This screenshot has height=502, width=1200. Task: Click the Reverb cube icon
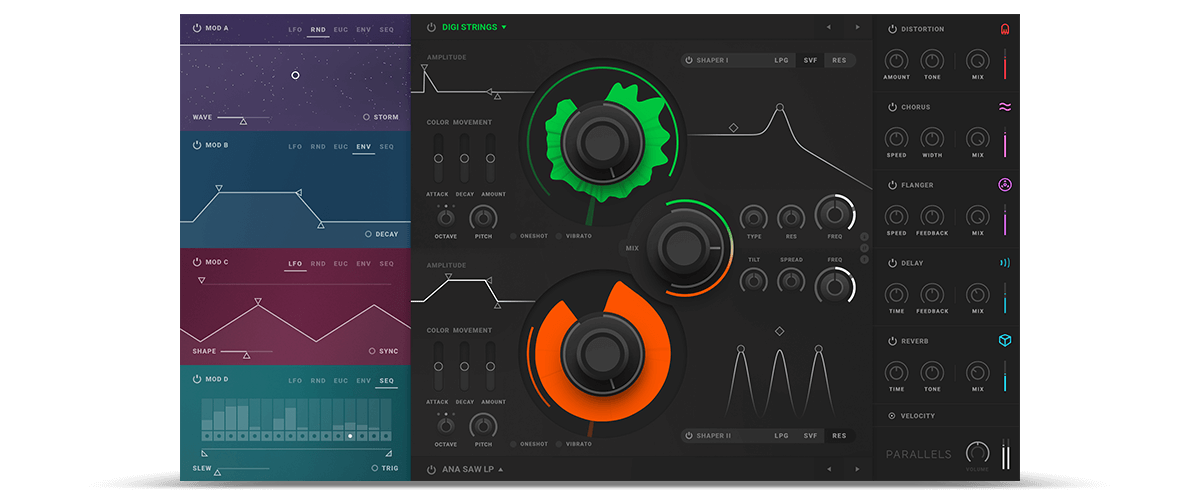pos(1004,341)
